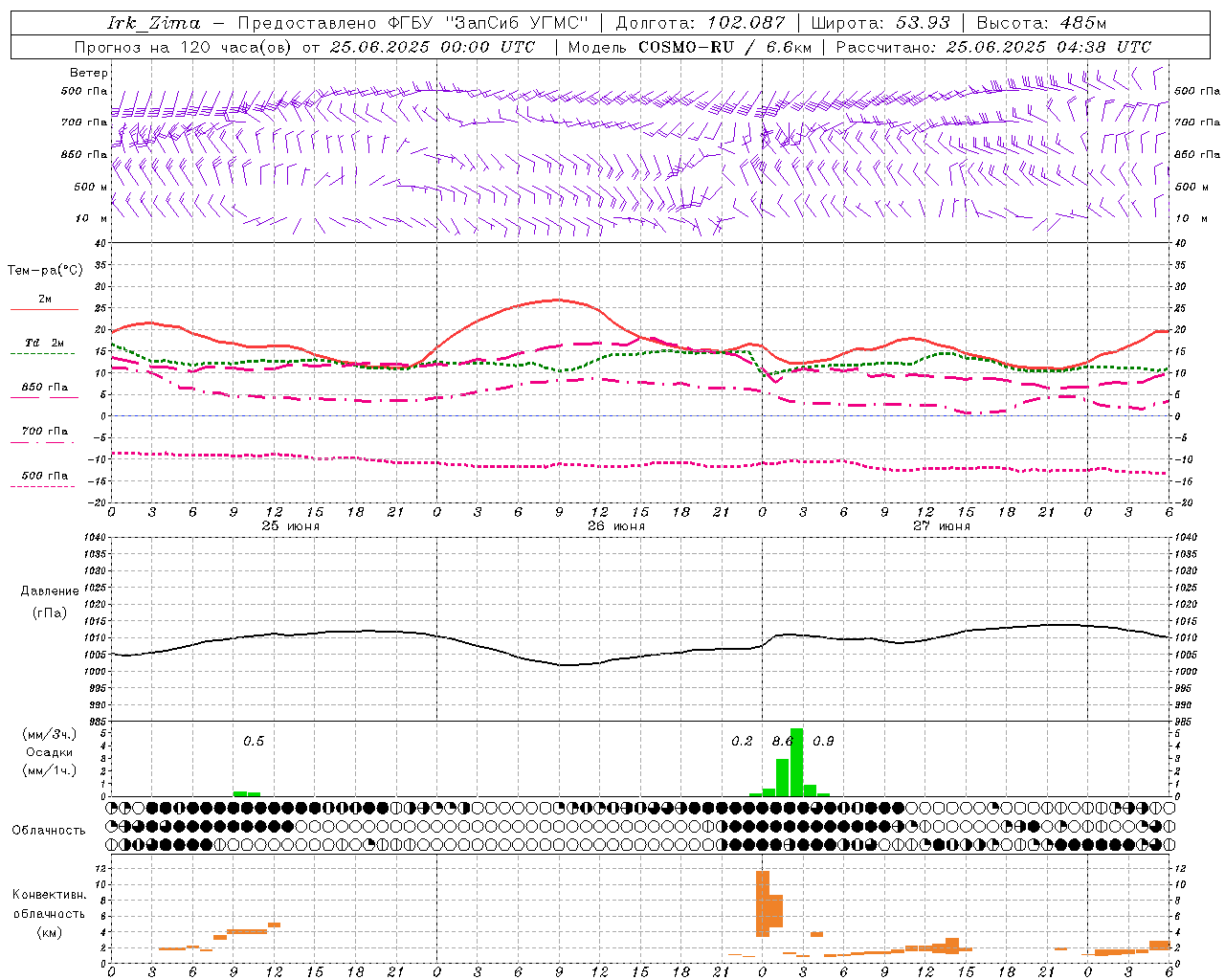
Task: Click the "0.9" precipitation total value
Action: tap(823, 742)
